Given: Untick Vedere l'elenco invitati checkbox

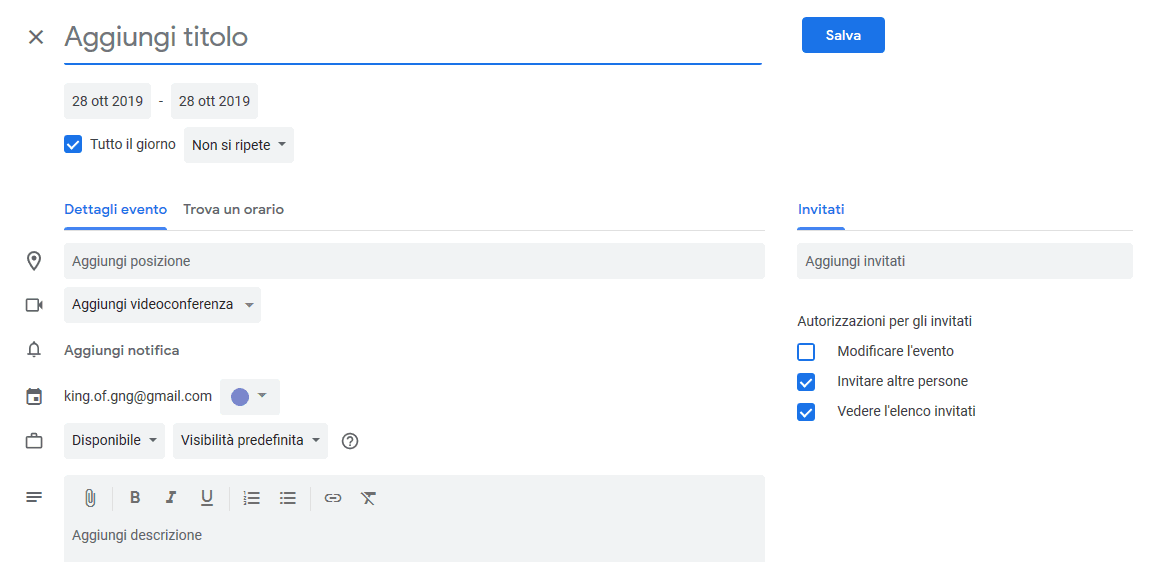Looking at the screenshot, I should point(806,412).
